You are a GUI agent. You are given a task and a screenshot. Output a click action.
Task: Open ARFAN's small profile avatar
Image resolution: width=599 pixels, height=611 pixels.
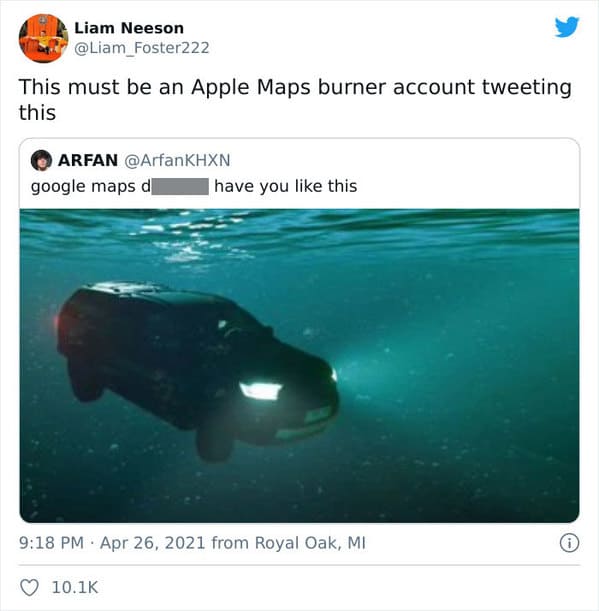point(41,161)
